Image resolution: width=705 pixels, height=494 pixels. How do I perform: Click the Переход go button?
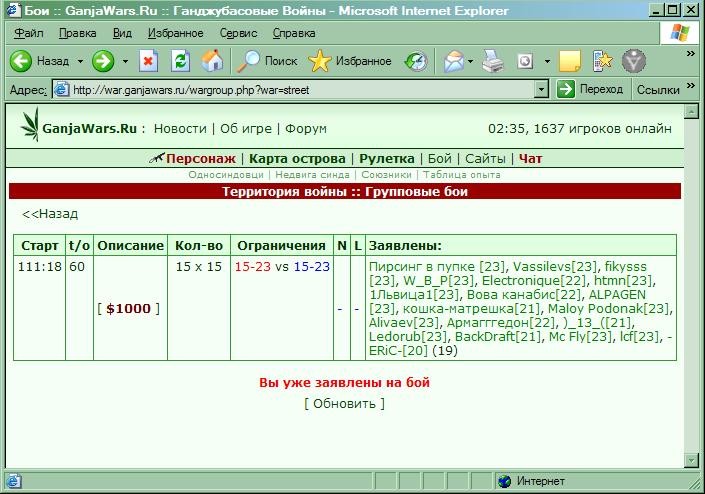590,89
